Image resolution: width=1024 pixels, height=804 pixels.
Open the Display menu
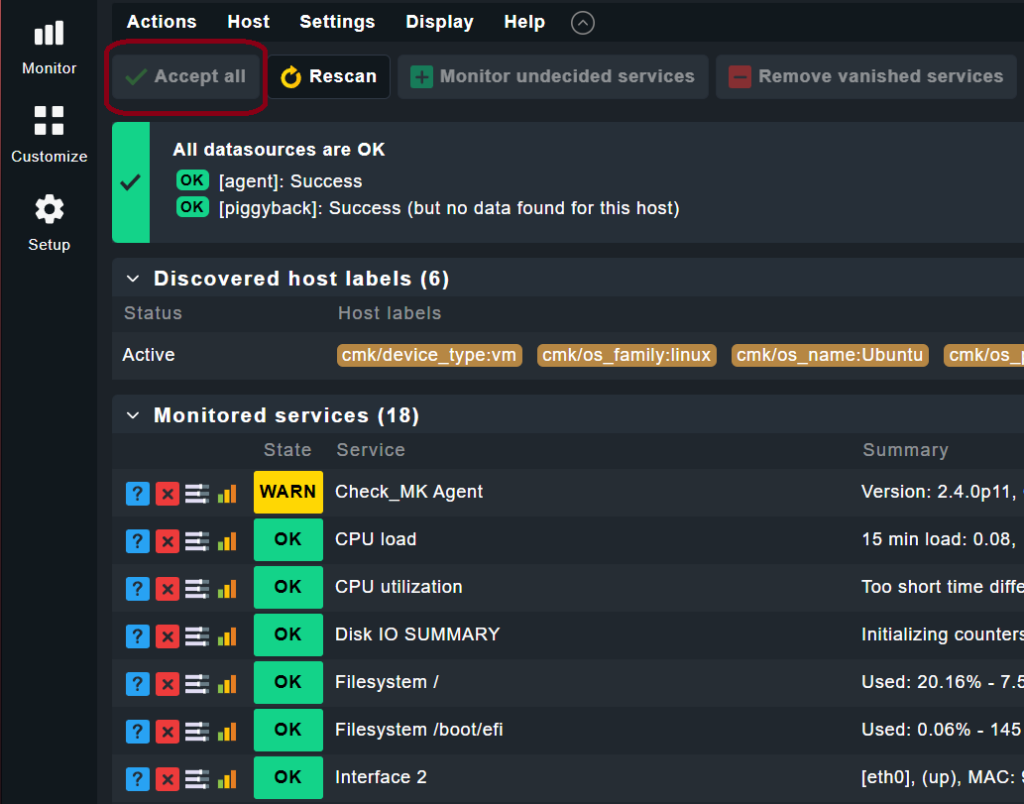(x=439, y=22)
